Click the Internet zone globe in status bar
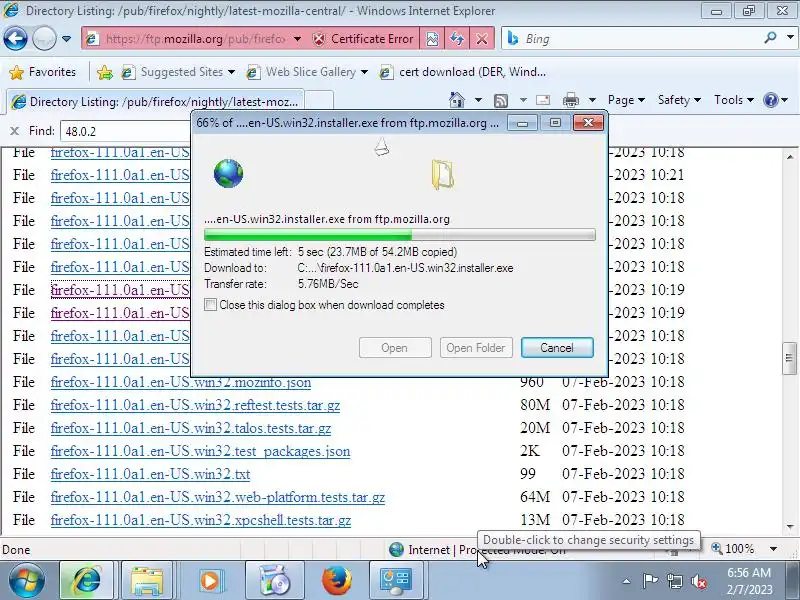Image resolution: width=800 pixels, height=600 pixels. click(396, 549)
